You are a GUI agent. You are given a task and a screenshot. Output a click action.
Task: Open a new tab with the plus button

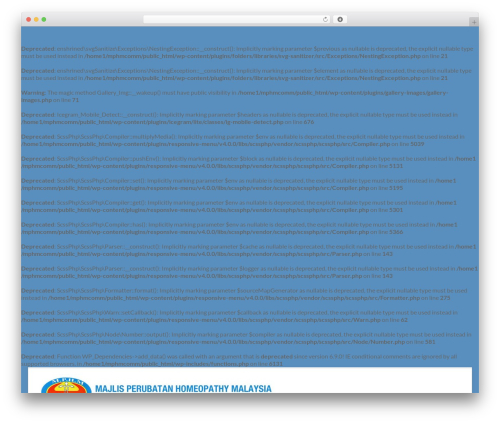[x=474, y=22]
